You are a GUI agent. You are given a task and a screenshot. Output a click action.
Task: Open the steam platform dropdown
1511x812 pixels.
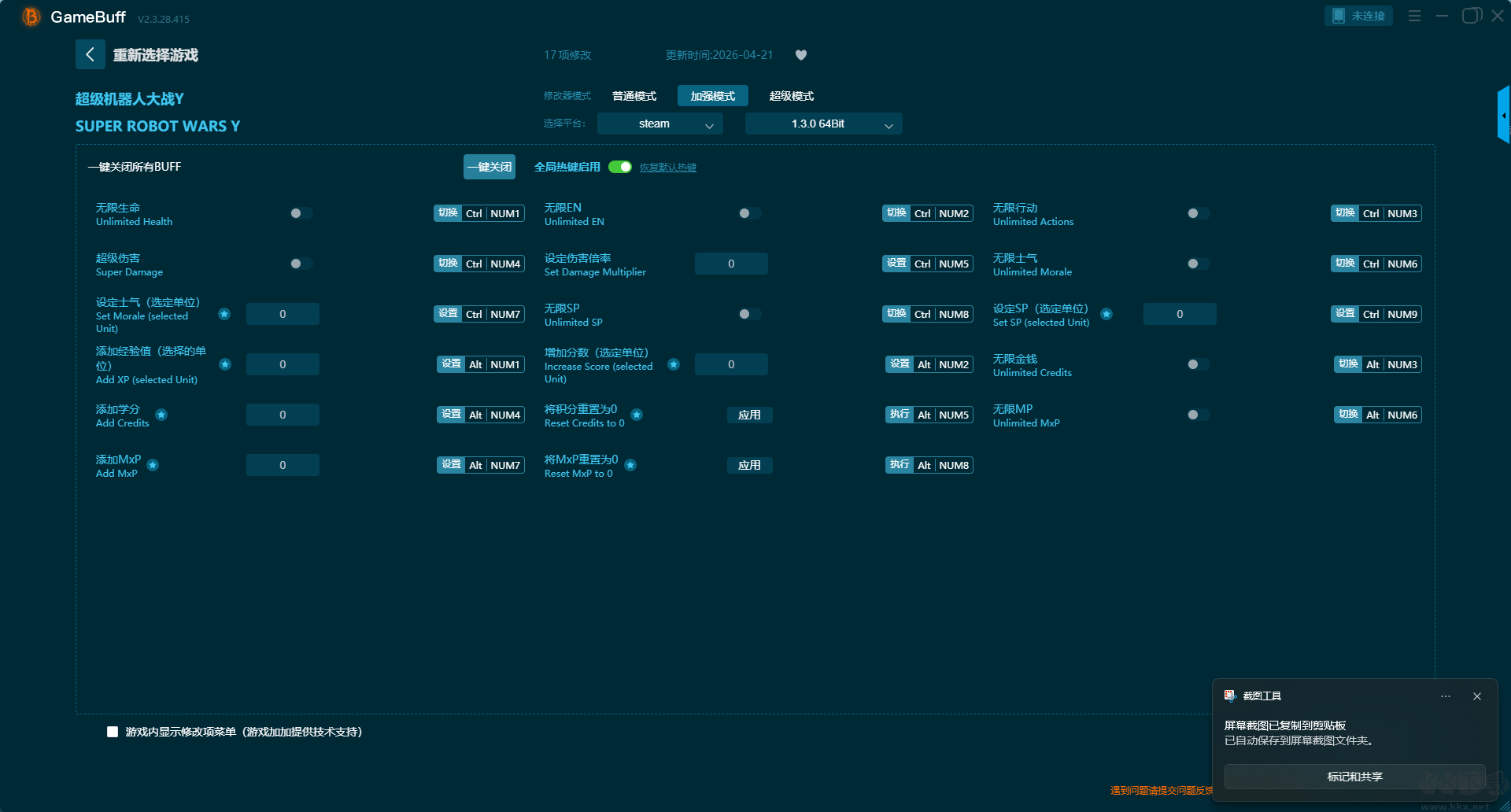659,124
